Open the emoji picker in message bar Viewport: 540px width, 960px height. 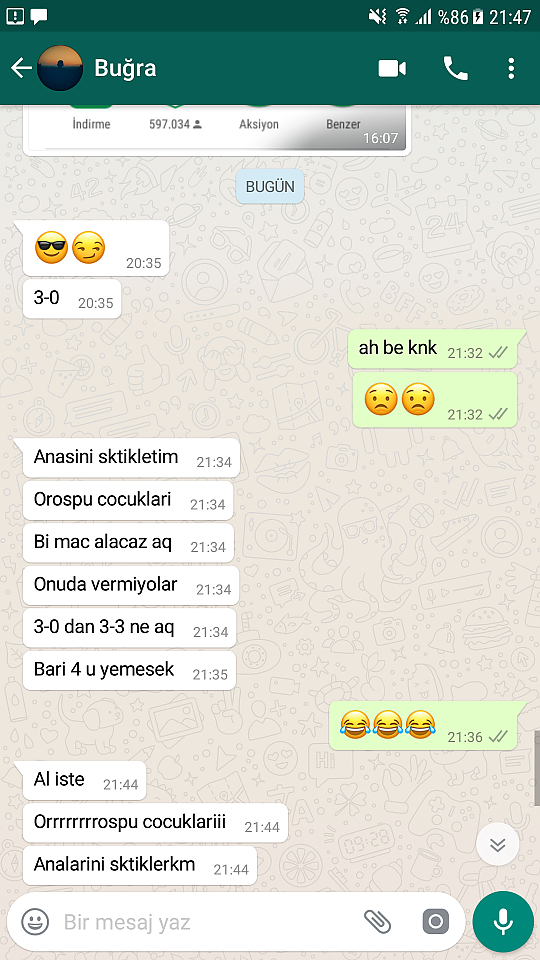[35, 921]
